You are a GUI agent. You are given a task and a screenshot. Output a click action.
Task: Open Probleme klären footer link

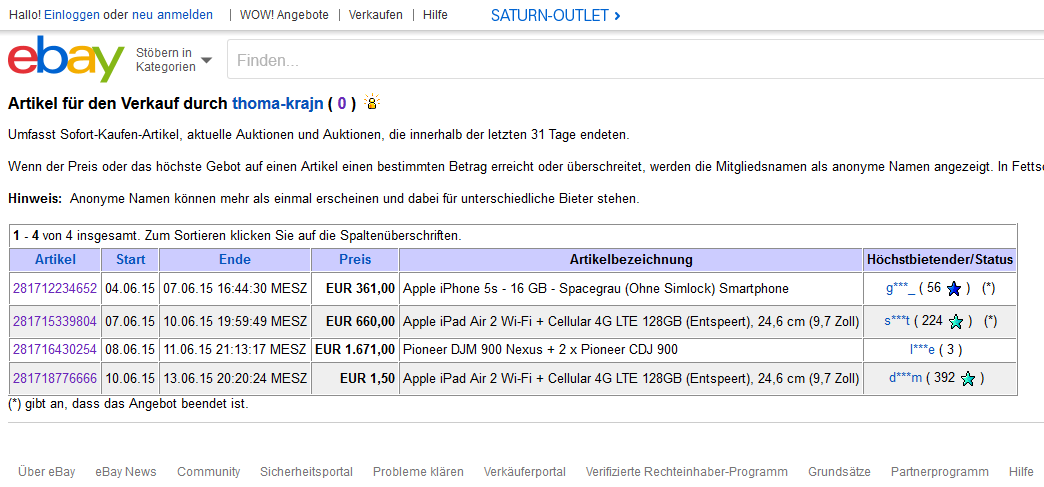coord(418,472)
